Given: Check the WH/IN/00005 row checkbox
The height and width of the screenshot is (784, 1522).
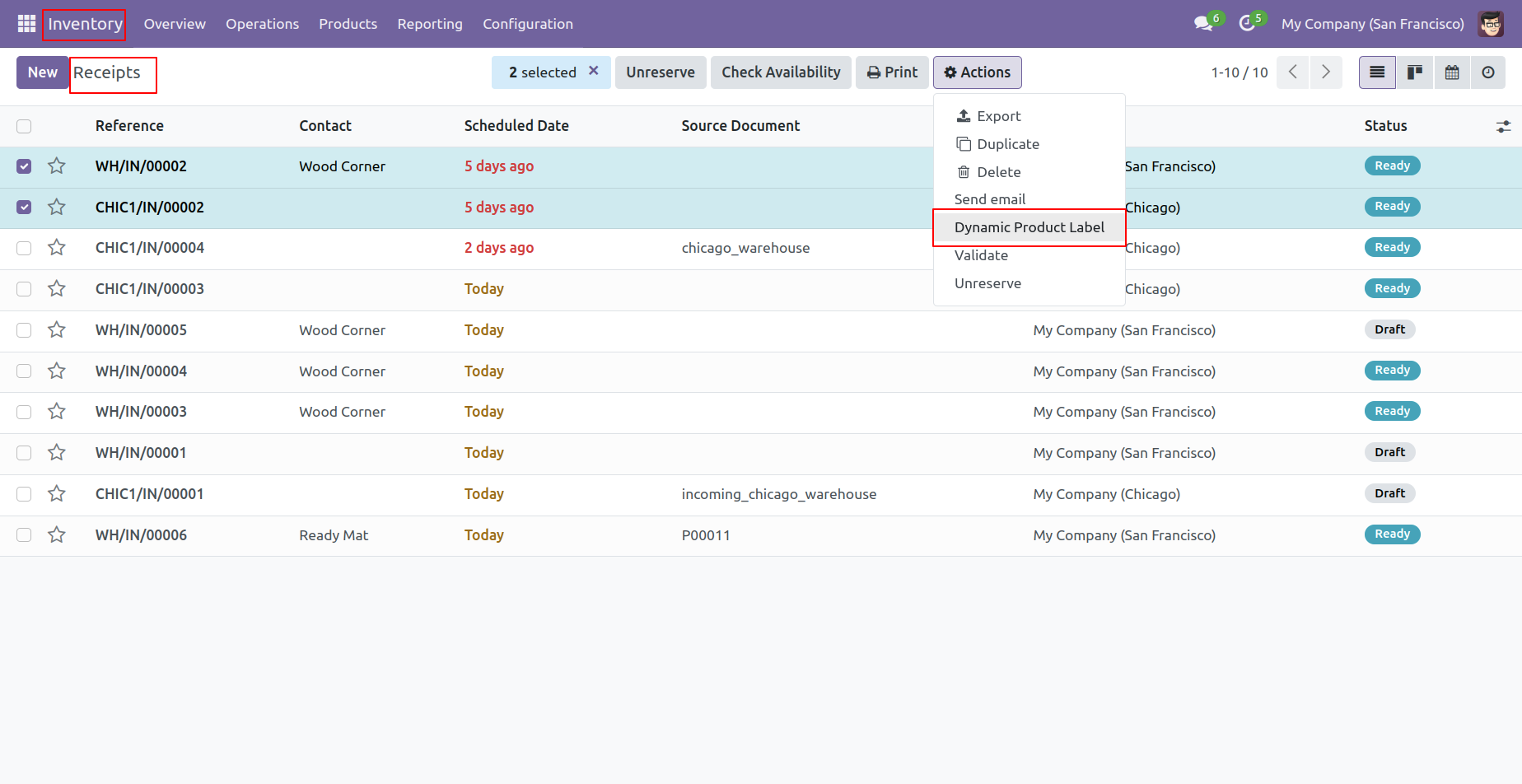Looking at the screenshot, I should (24, 330).
